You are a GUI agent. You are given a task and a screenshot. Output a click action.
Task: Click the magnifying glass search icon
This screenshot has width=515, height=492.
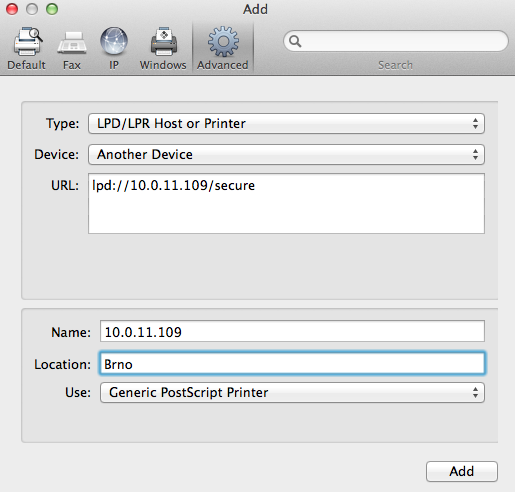(295, 41)
